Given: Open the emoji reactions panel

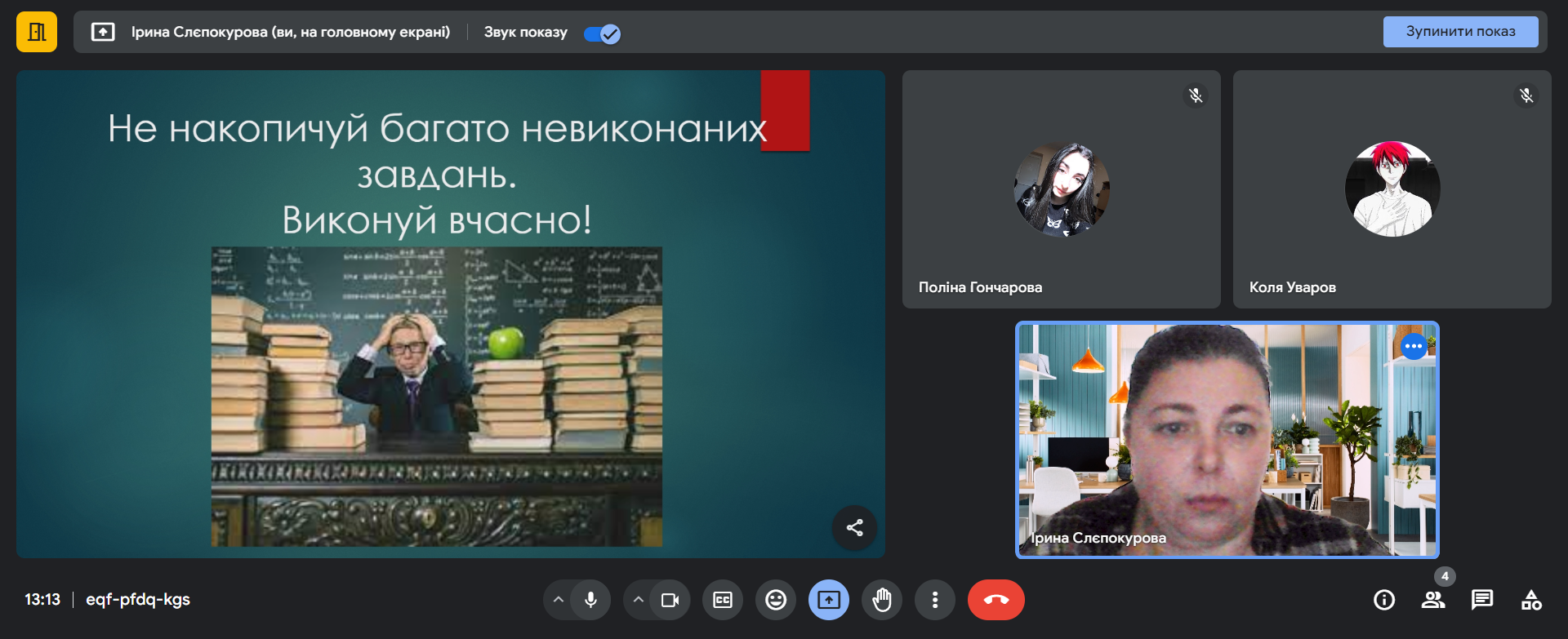Looking at the screenshot, I should click(x=776, y=600).
